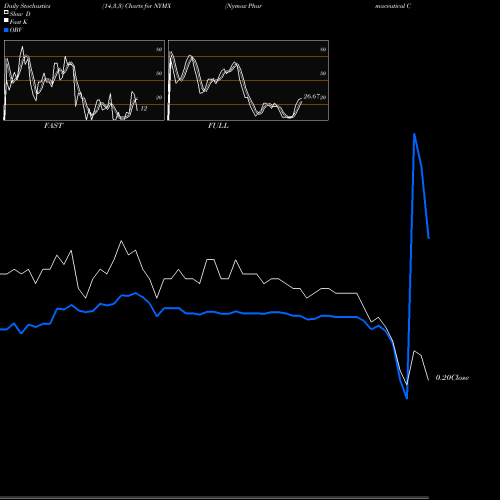Click the Fast K legend swatch
This screenshot has width=500, height=500.
(x=6, y=20)
